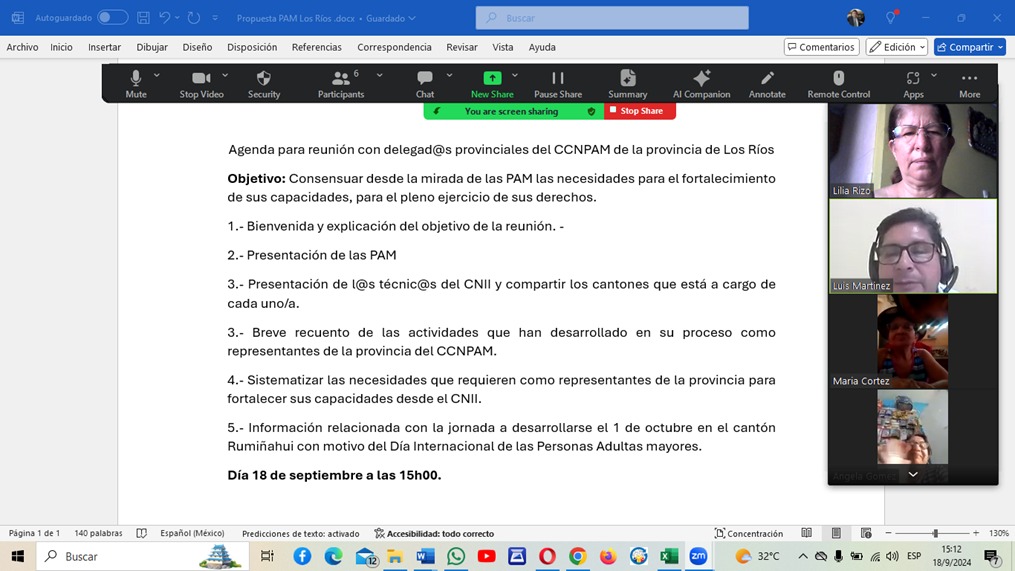This screenshot has width=1015, height=571.
Task: Click Accesibilidad: todo correcto status
Action: (x=434, y=533)
